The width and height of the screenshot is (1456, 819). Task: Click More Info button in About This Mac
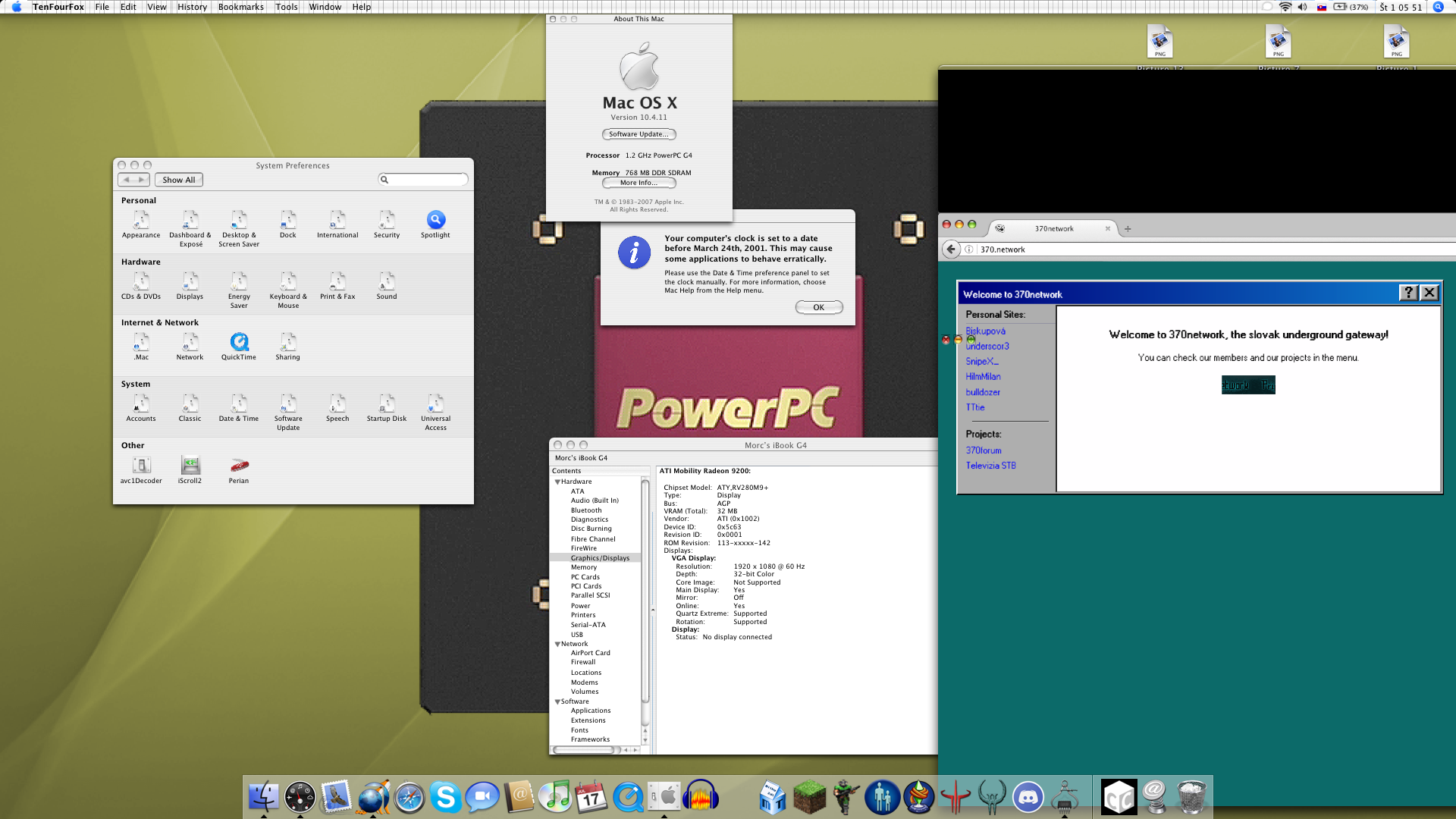coord(639,183)
